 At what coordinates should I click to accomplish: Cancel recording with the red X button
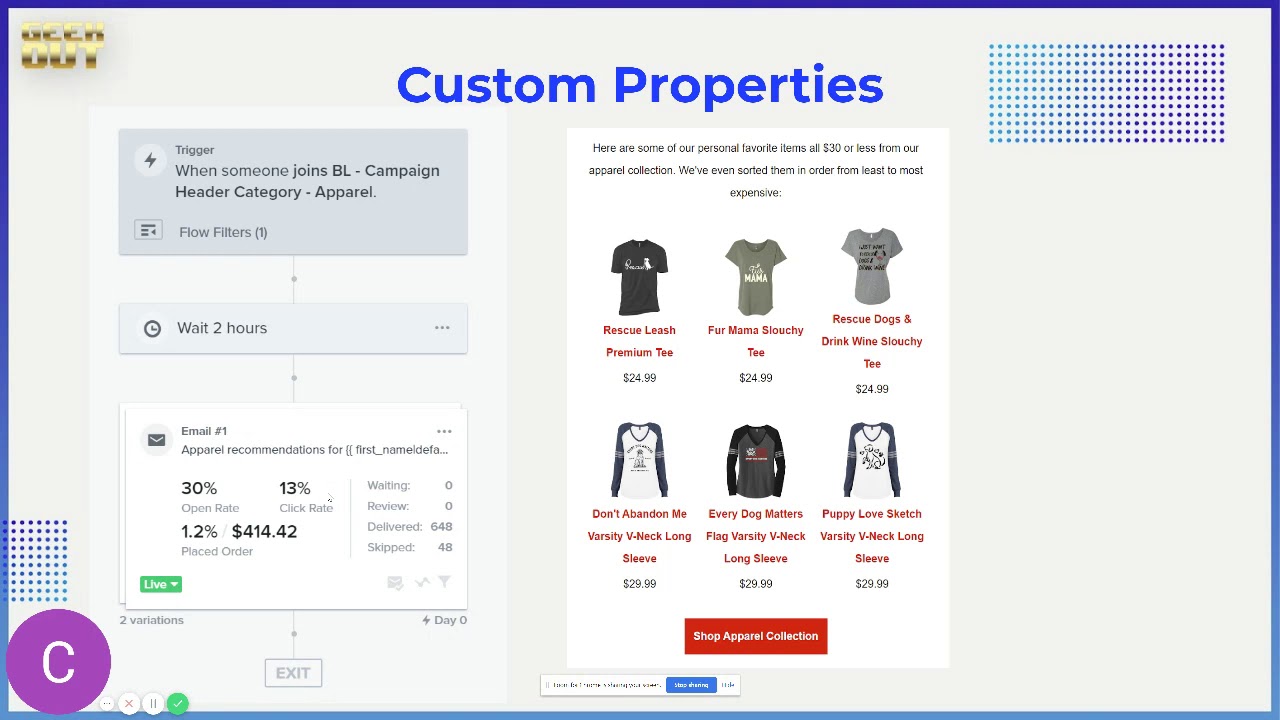129,704
